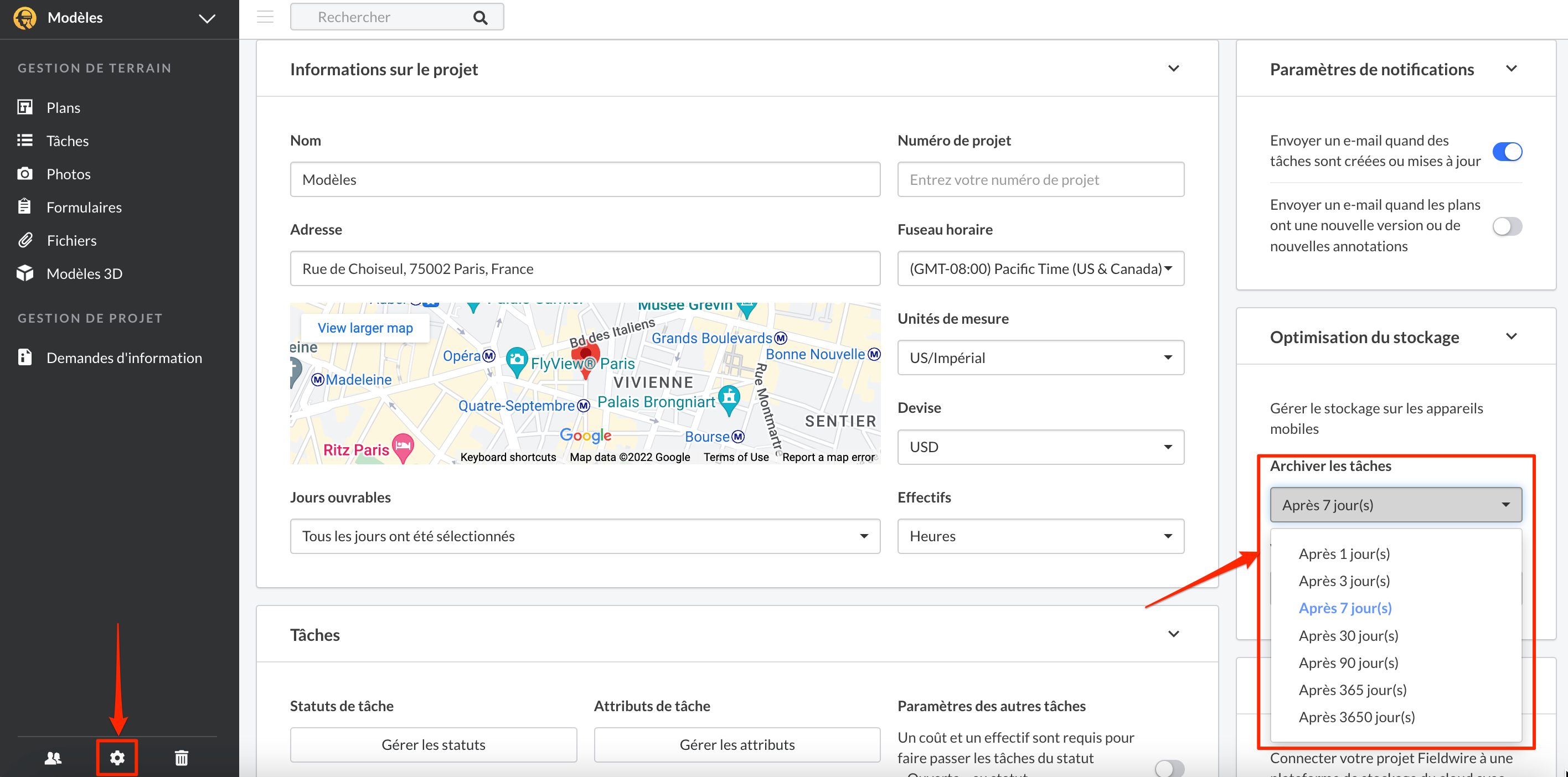Click the Numéro de projet field
This screenshot has width=1568, height=777.
tap(1040, 179)
